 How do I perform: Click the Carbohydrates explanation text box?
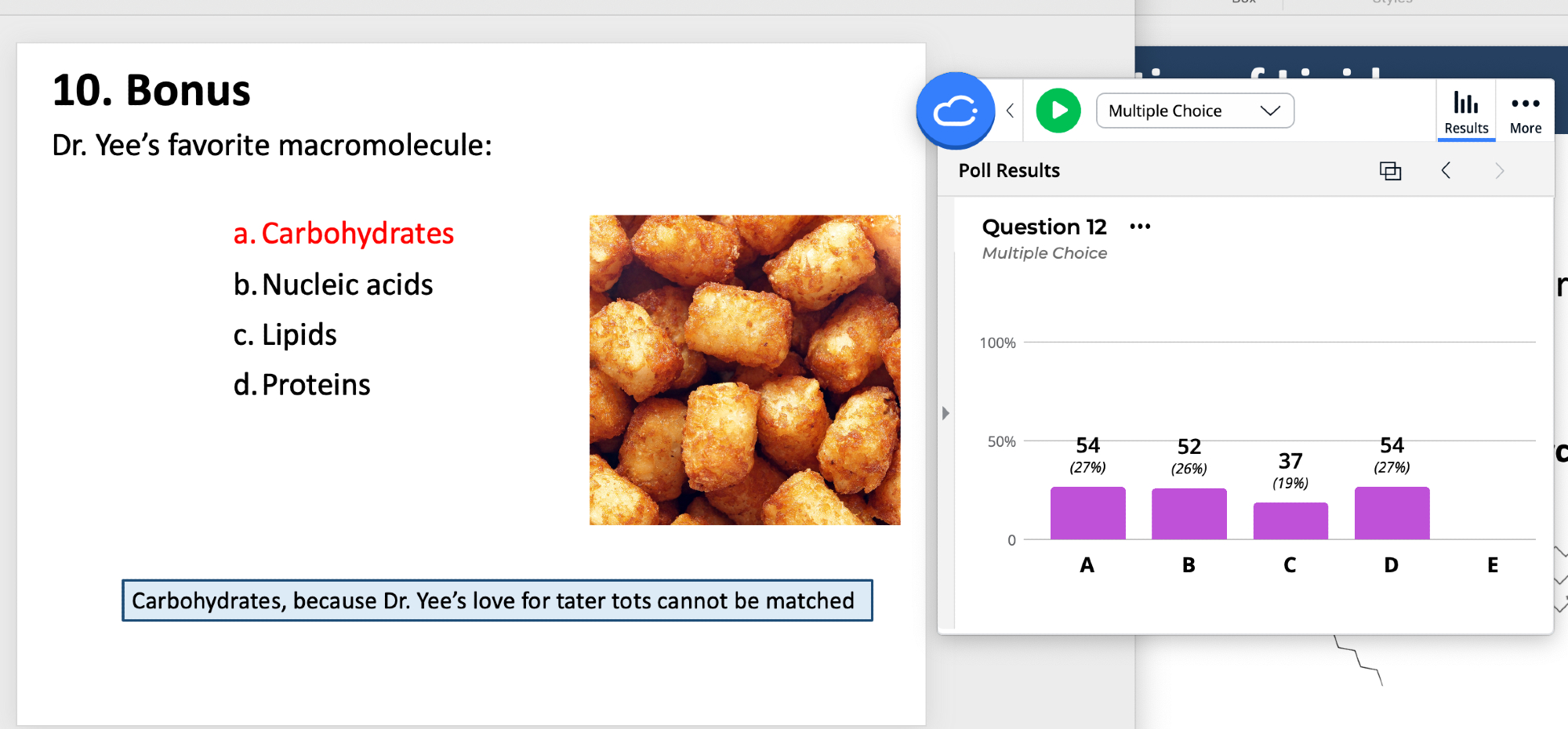coord(497,600)
